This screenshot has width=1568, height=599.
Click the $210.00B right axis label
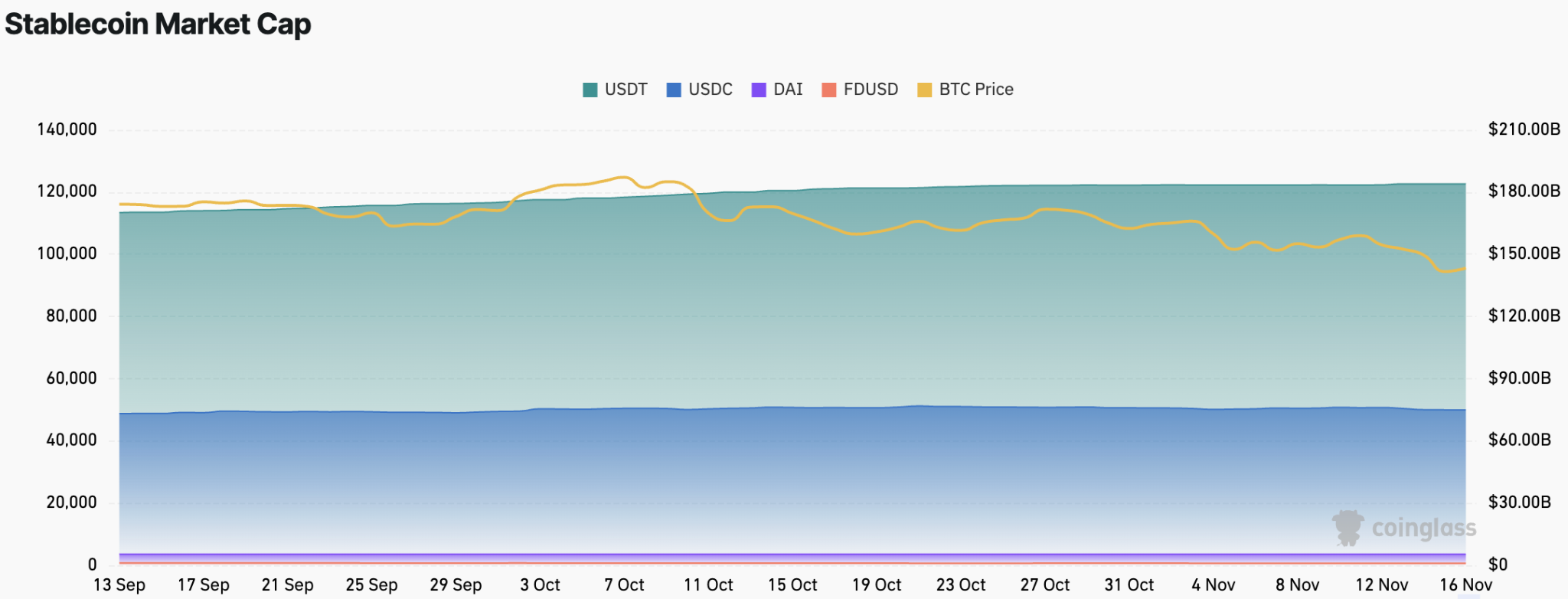click(1524, 129)
